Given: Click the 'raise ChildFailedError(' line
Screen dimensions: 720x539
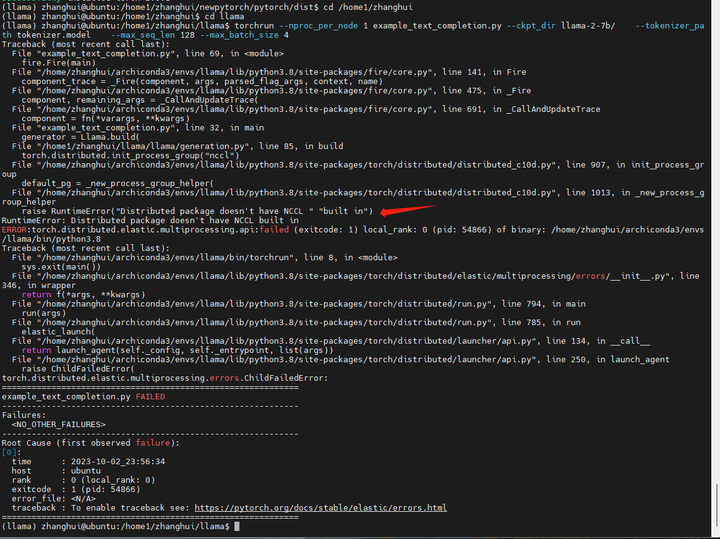Looking at the screenshot, I should 78,369.
